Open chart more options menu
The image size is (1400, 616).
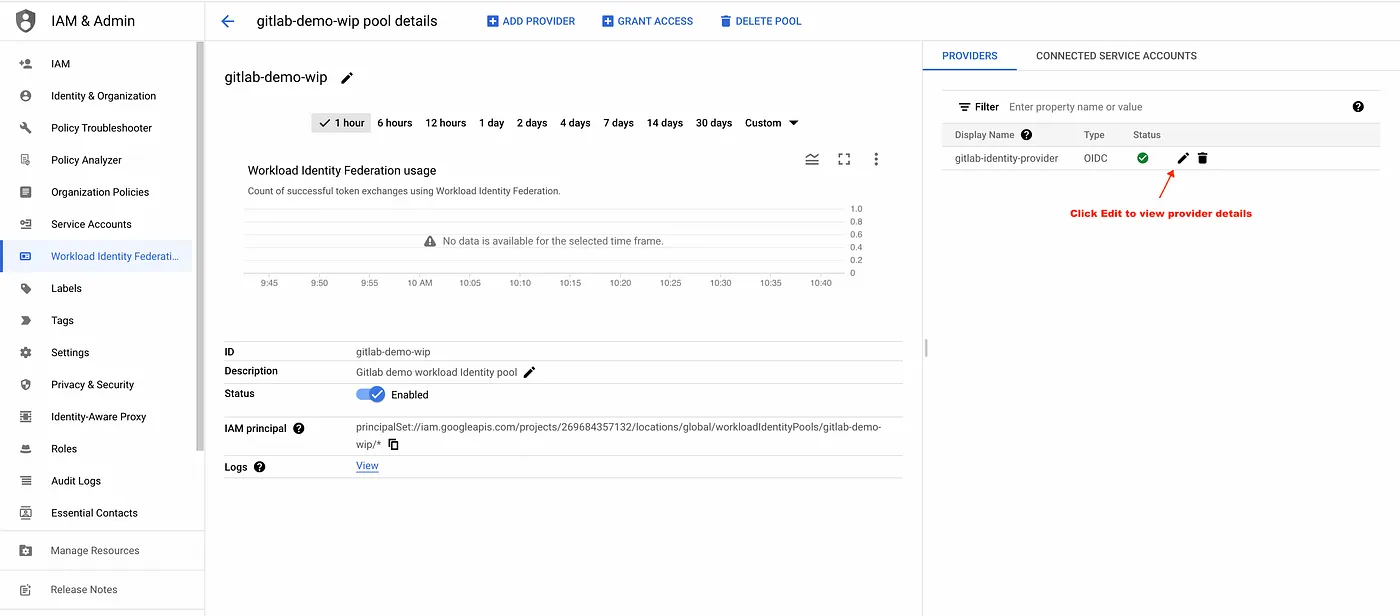tap(876, 159)
